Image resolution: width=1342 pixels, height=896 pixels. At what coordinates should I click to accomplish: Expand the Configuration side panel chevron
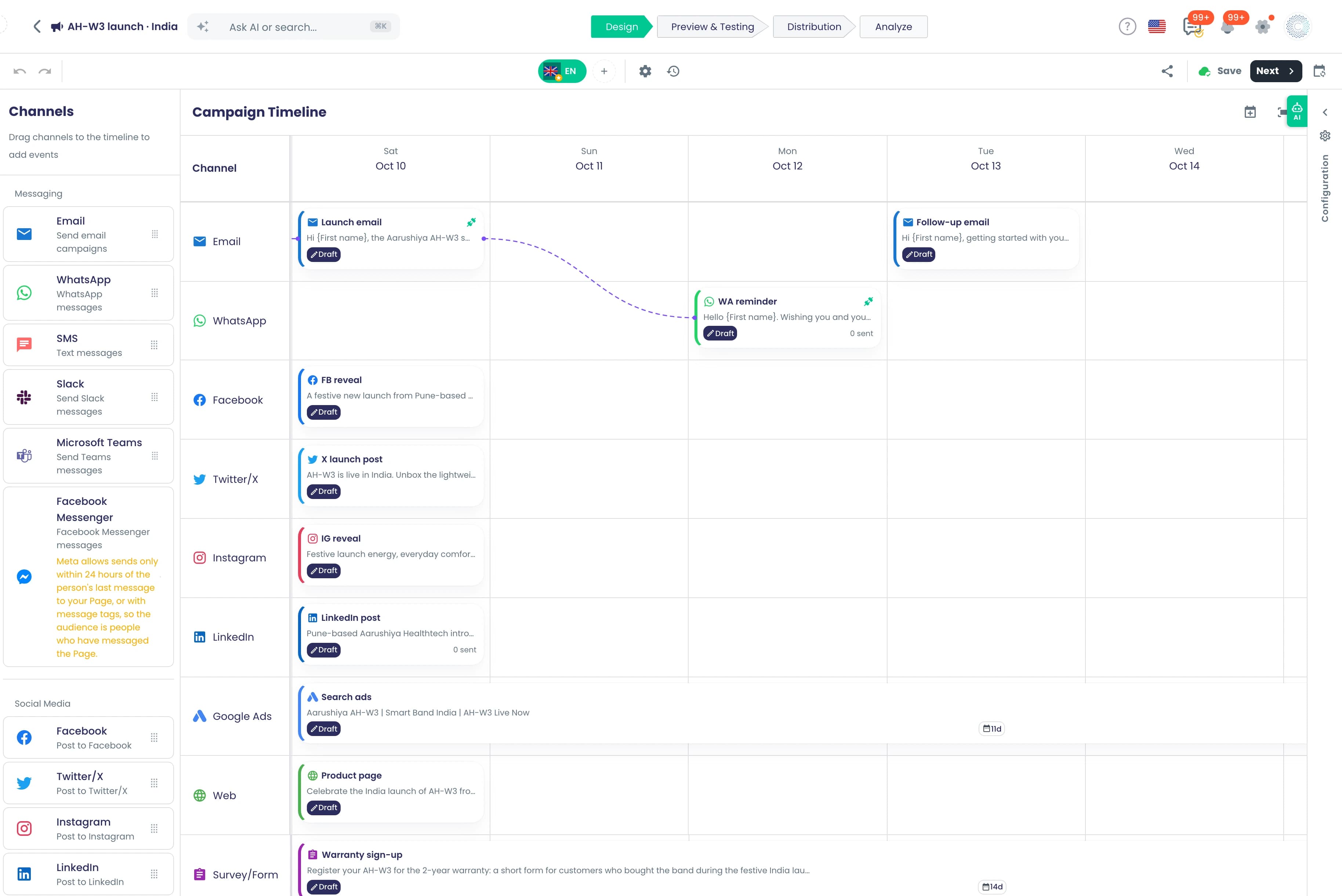pyautogui.click(x=1325, y=112)
